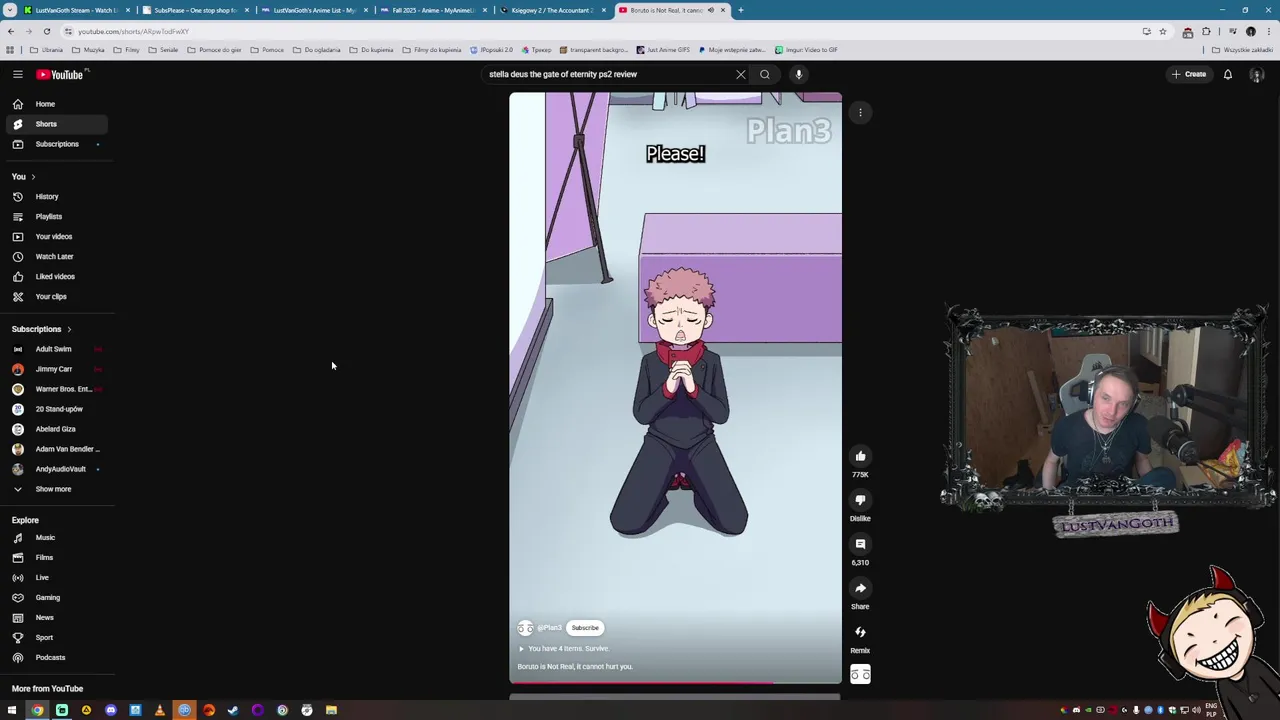The image size is (1280, 720).
Task: Open the Create button
Action: click(x=1190, y=74)
